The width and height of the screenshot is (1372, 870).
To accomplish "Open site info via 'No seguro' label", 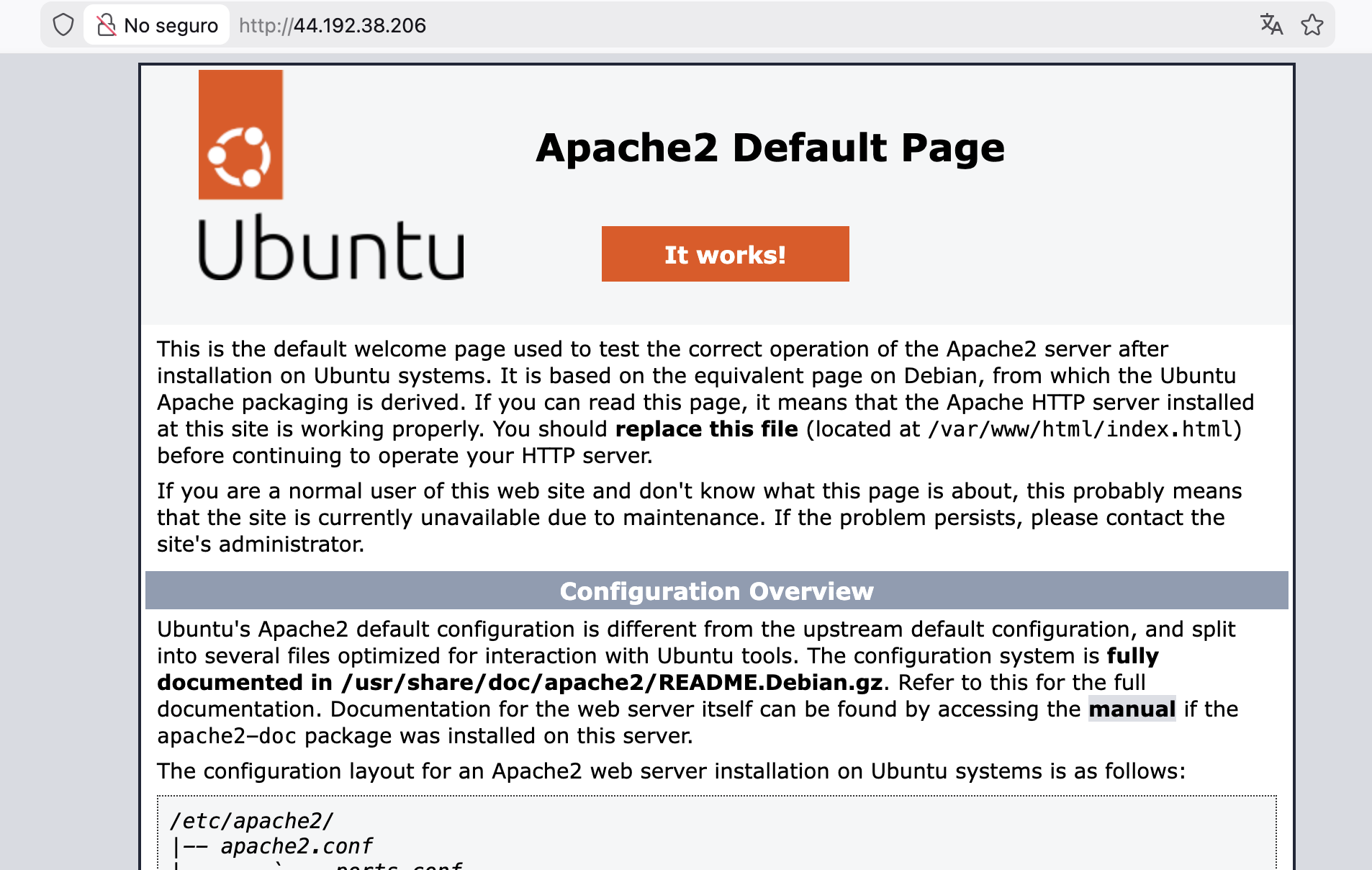I will [171, 25].
